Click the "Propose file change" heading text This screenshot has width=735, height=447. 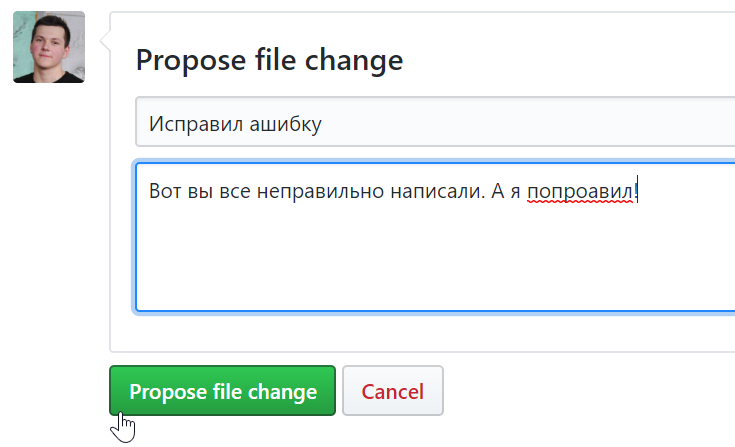point(269,60)
